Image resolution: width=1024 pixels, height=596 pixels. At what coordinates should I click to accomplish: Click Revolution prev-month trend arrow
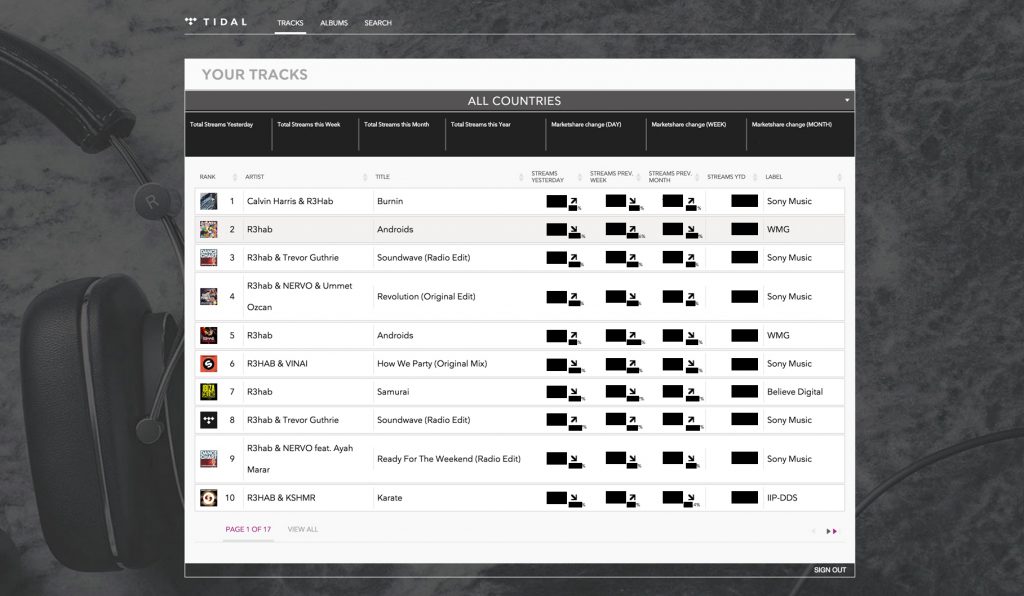pos(691,297)
